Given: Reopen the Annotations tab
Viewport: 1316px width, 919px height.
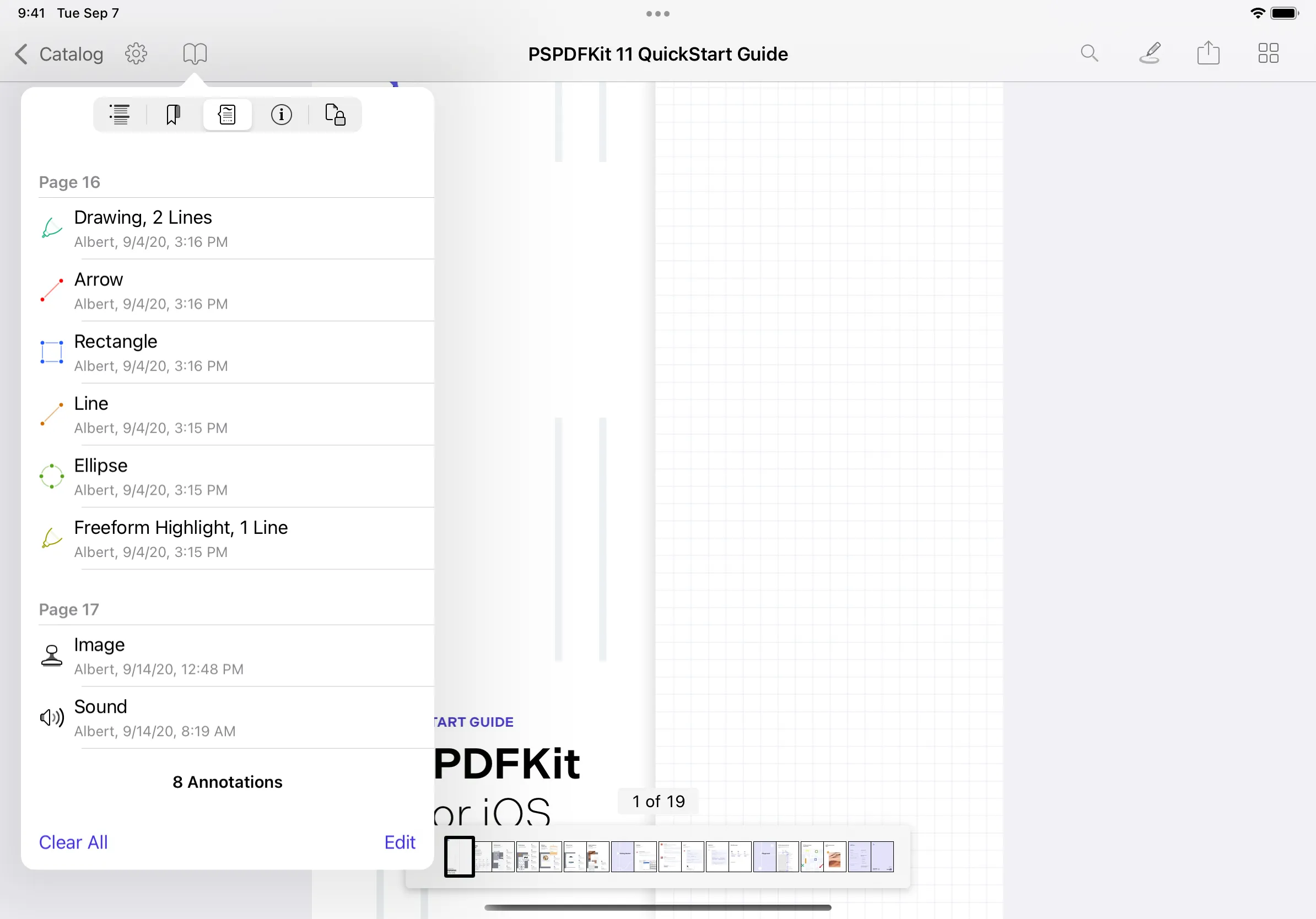Looking at the screenshot, I should click(227, 114).
